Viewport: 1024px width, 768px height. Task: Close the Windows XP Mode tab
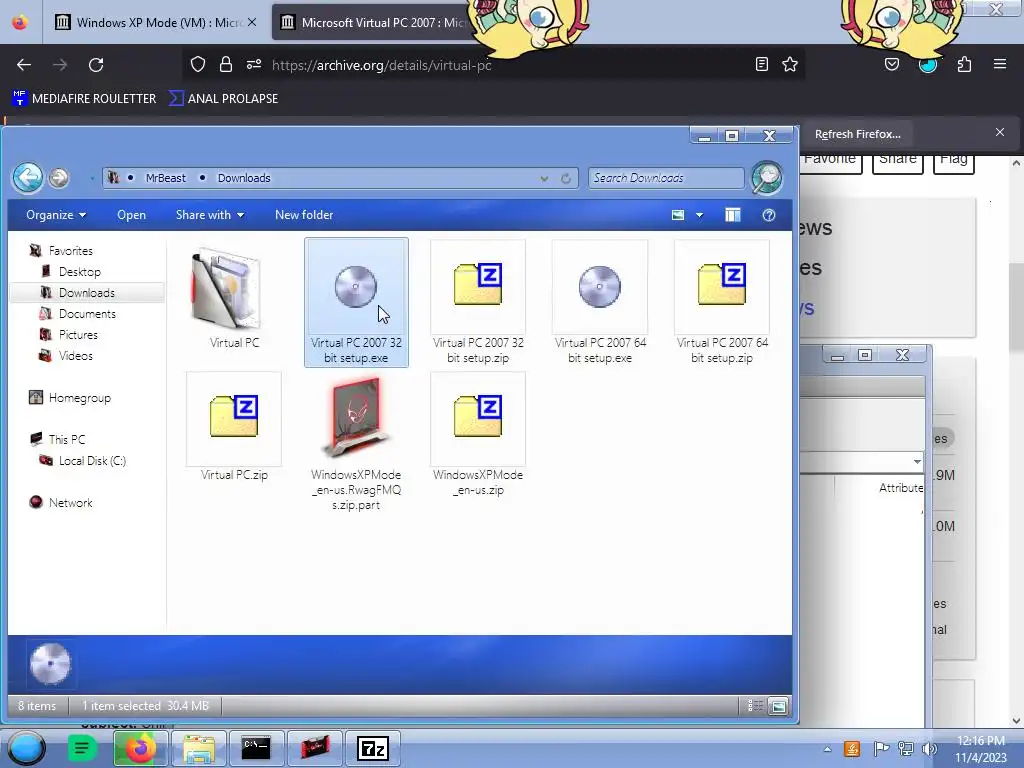click(x=252, y=22)
